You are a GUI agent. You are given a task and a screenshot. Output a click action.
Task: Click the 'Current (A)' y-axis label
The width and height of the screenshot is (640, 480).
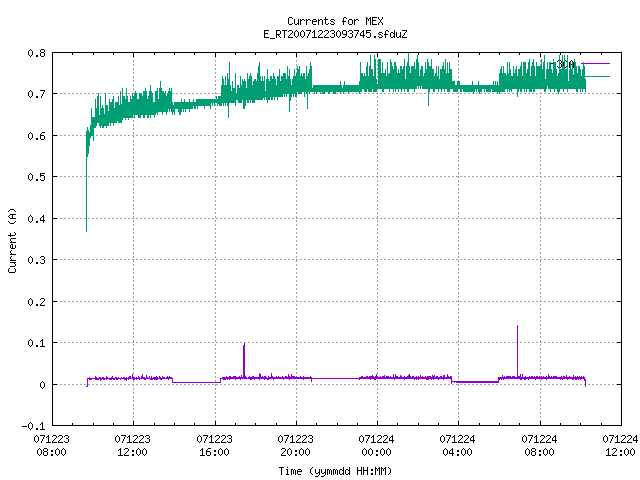(x=12, y=240)
